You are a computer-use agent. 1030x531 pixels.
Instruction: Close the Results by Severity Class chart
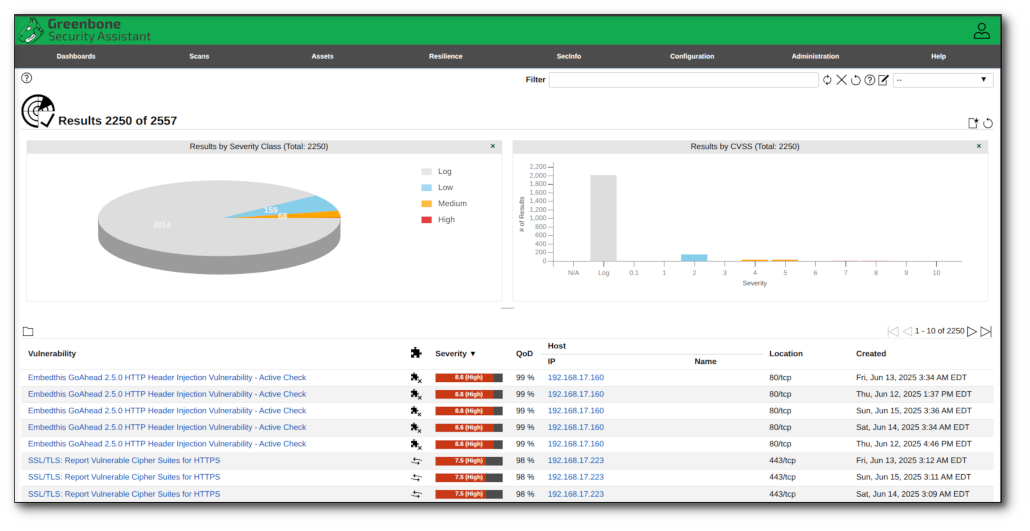click(492, 146)
